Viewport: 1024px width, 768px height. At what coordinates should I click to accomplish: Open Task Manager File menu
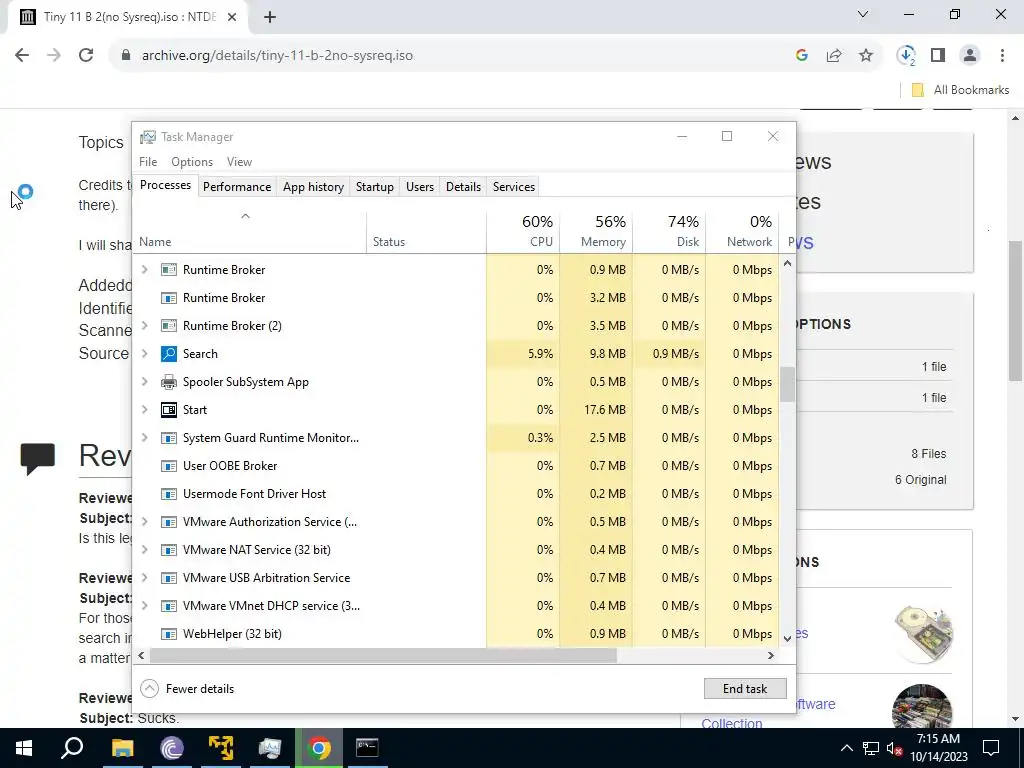coord(148,162)
